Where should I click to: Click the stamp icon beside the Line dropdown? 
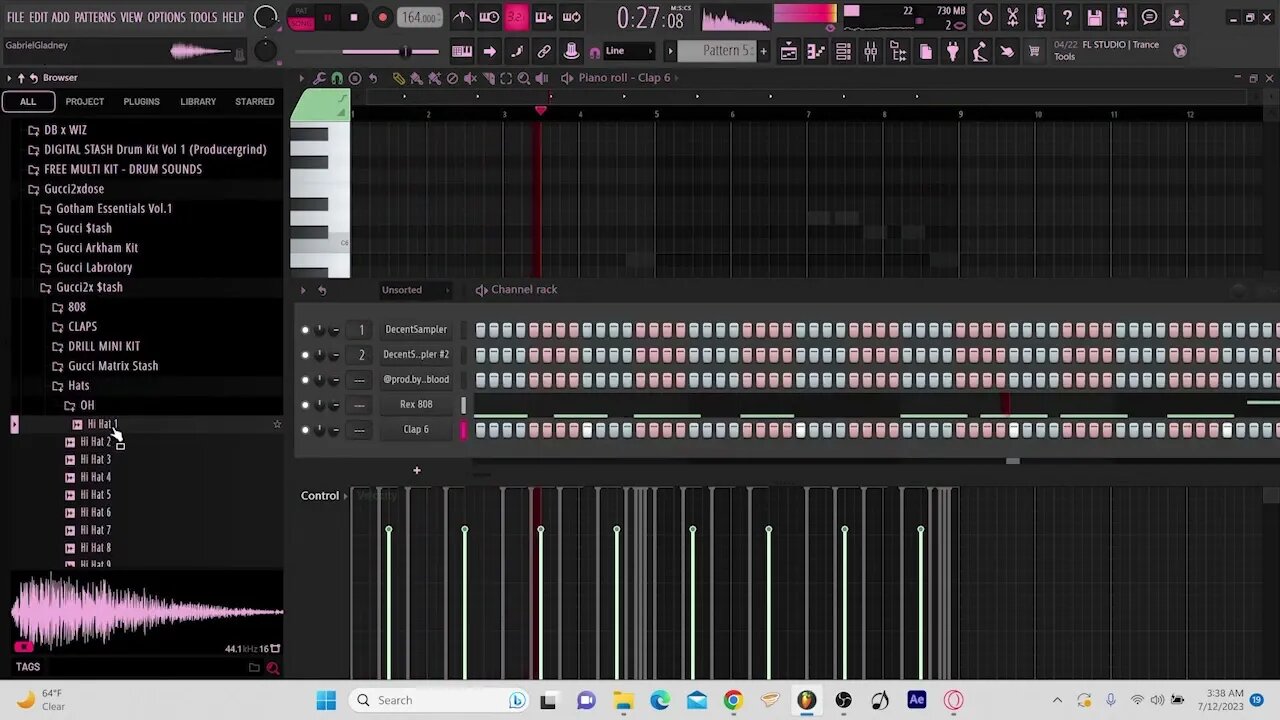[571, 51]
